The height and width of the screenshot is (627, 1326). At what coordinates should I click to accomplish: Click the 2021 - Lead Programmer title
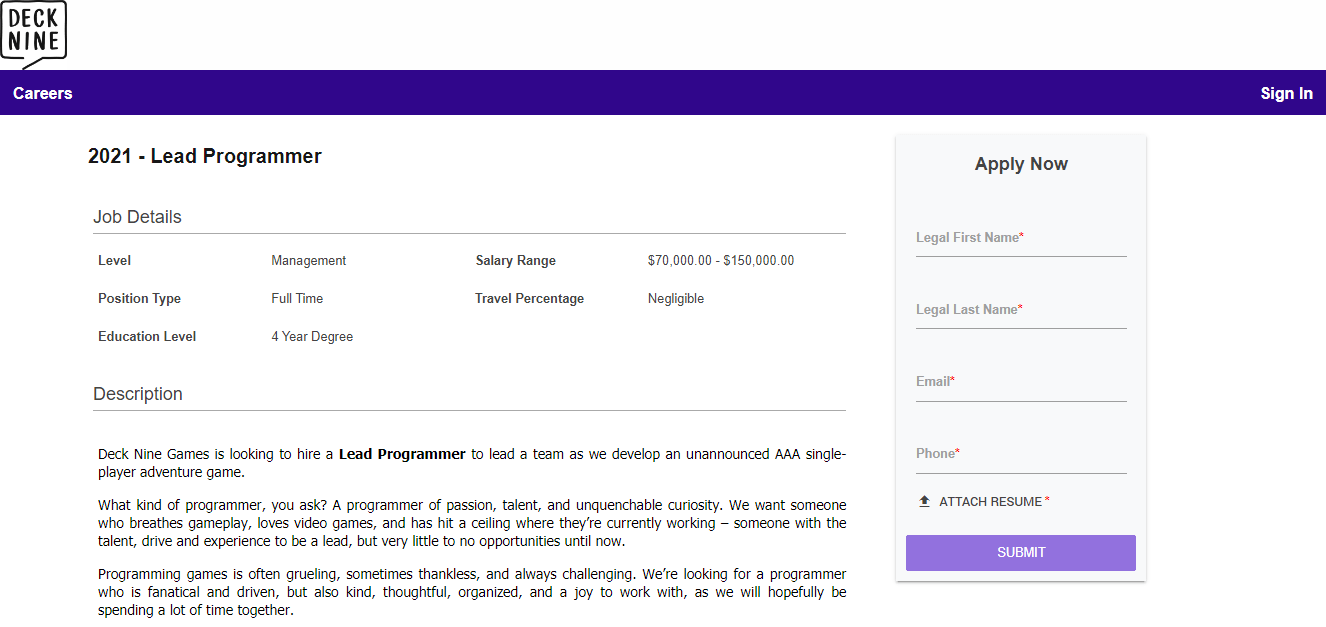pos(205,156)
